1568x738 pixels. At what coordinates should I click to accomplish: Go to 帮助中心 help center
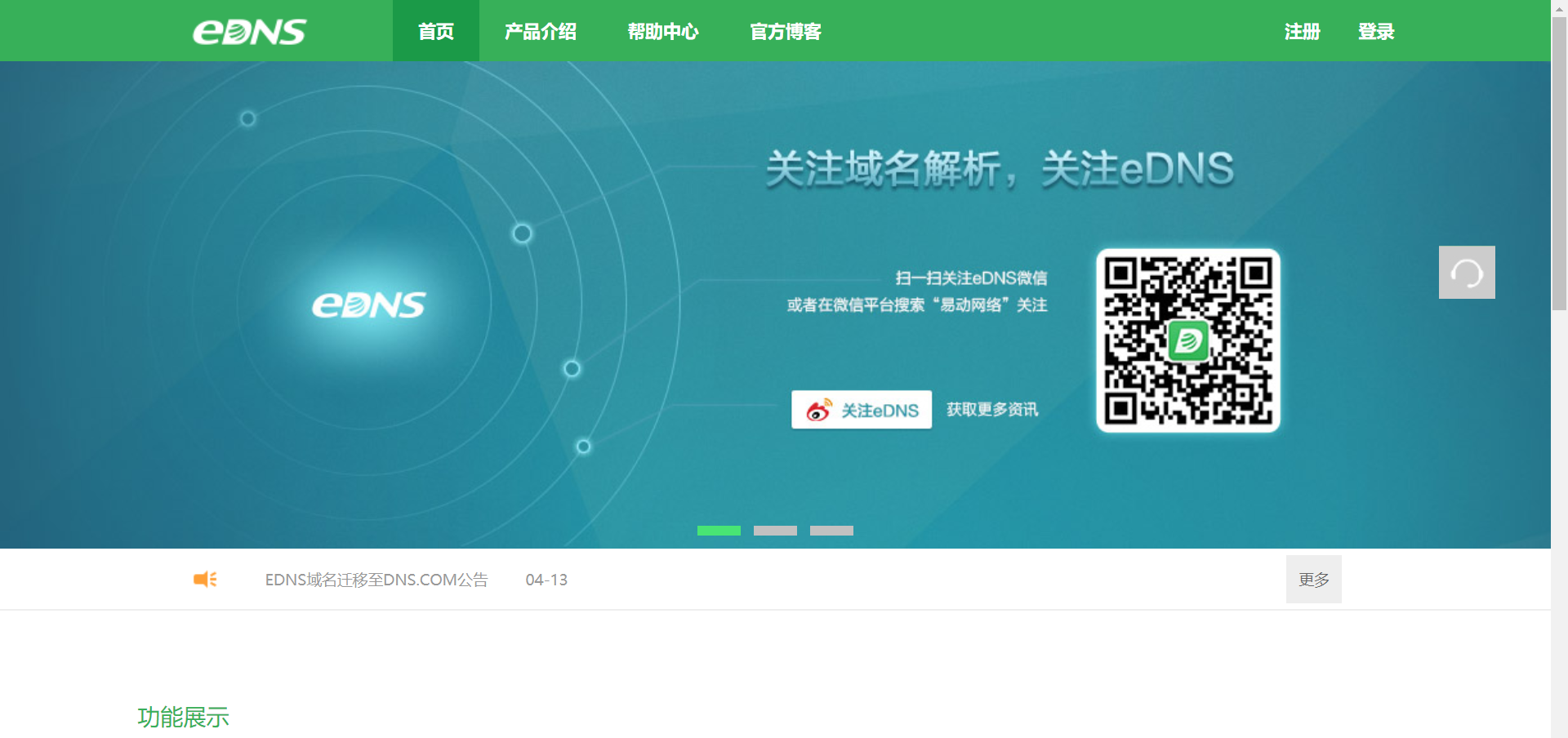[x=663, y=31]
